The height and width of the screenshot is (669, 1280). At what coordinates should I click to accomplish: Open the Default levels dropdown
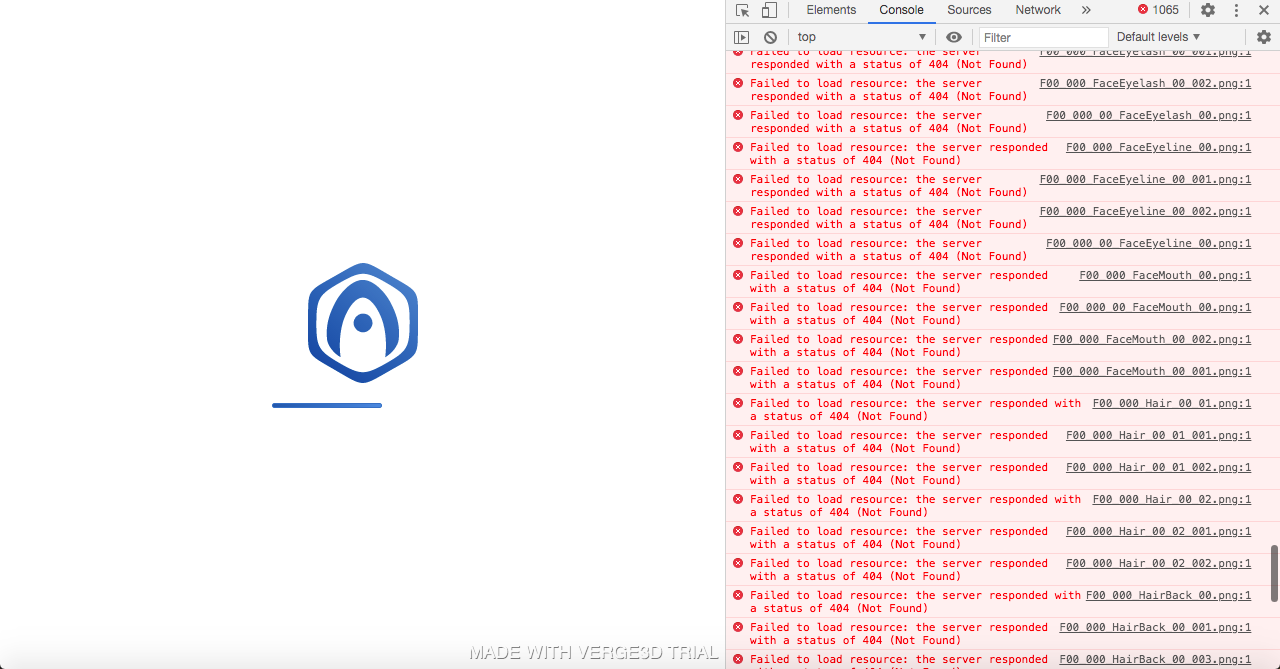point(1158,37)
